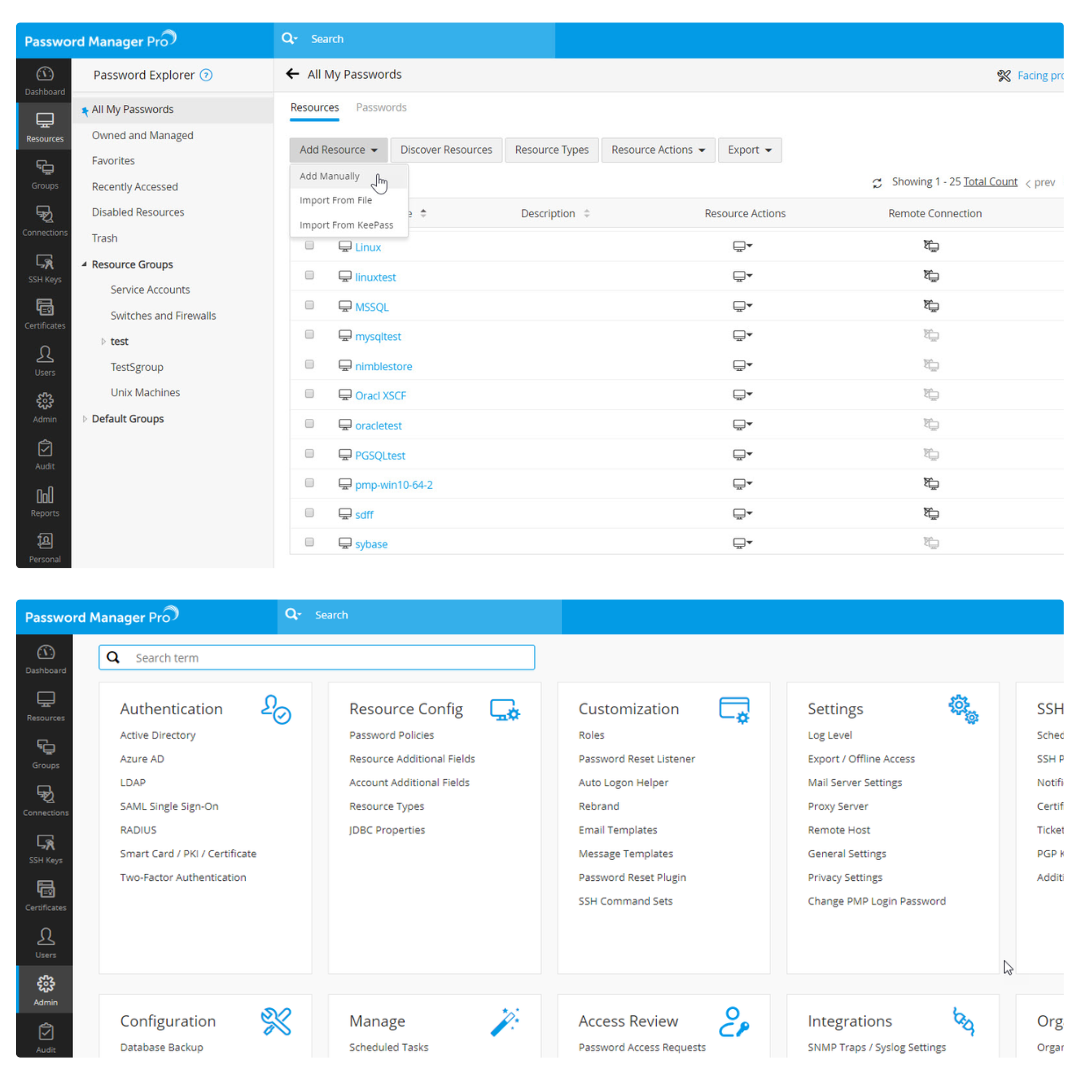
Task: Open the Reports section in the sidebar
Action: (x=45, y=502)
